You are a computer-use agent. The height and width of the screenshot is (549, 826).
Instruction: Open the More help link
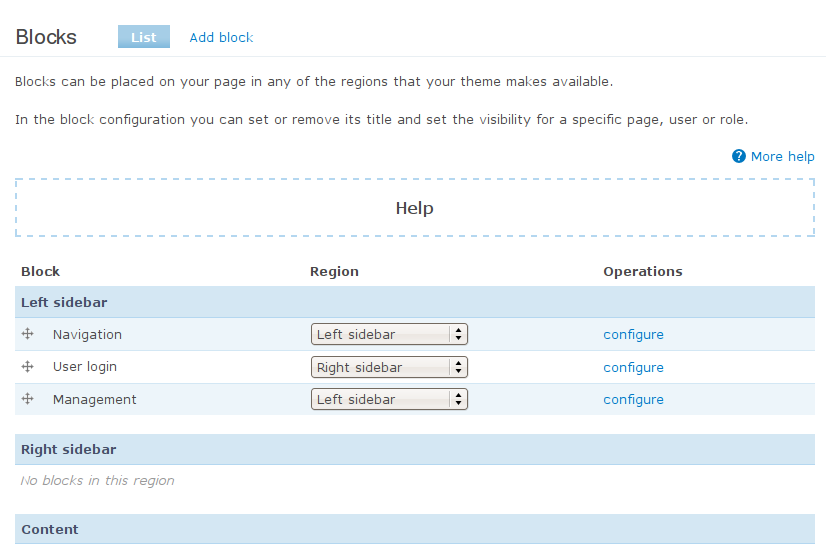tap(782, 156)
